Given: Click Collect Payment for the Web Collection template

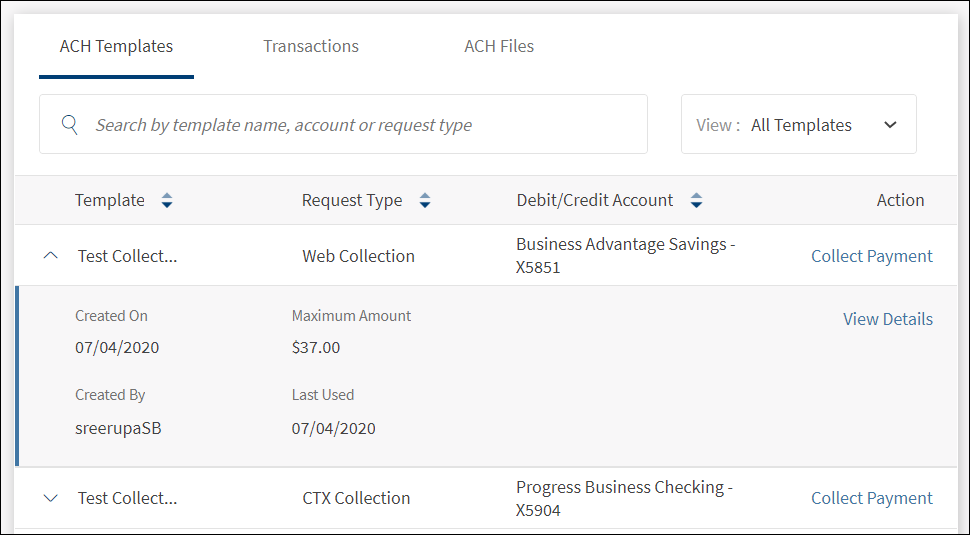Looking at the screenshot, I should click(871, 256).
